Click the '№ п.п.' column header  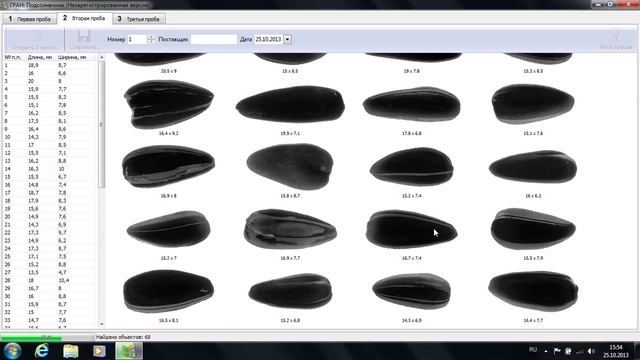(x=13, y=57)
